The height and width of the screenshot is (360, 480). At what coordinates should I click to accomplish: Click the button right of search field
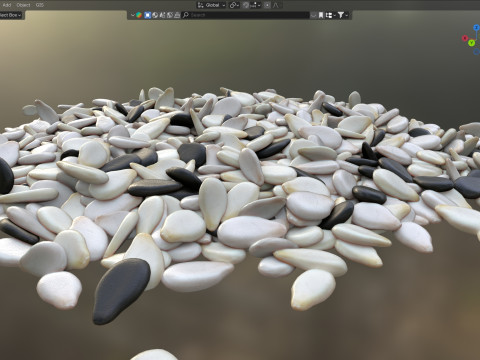[313, 15]
